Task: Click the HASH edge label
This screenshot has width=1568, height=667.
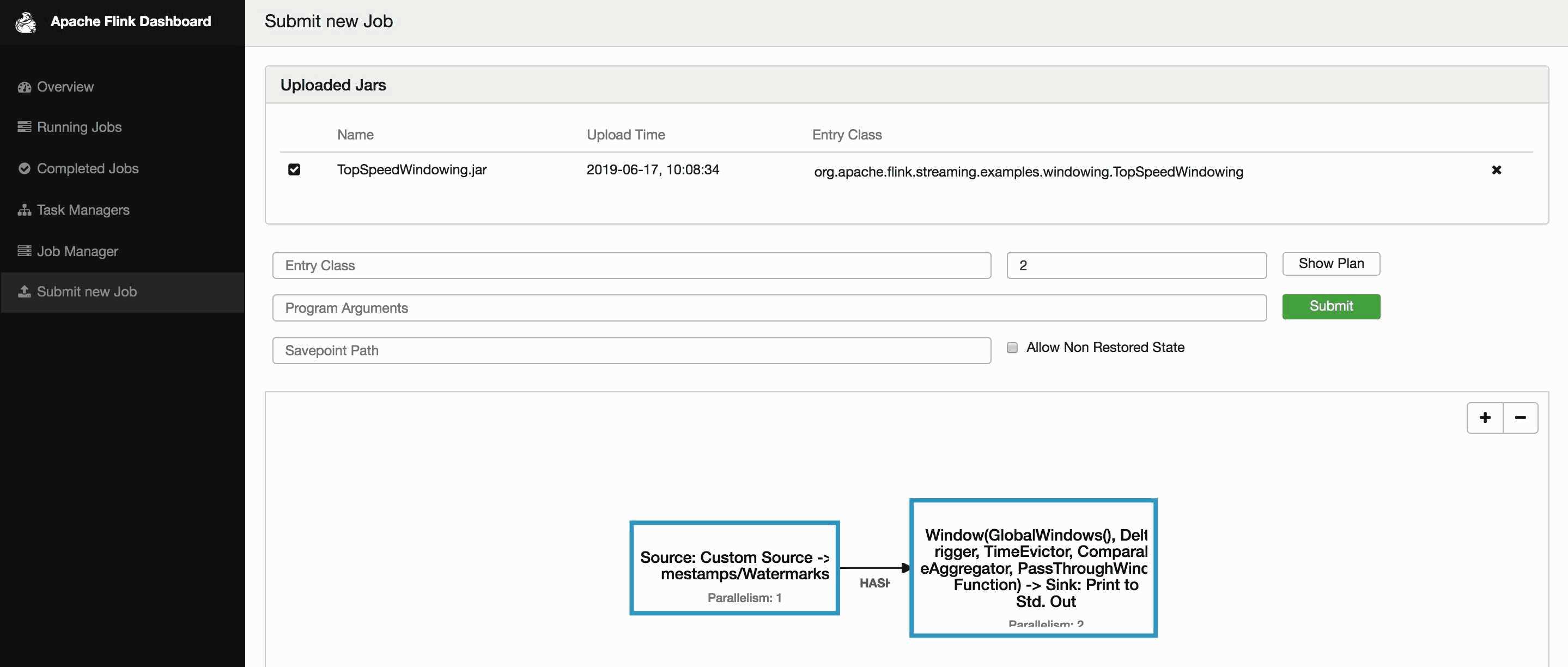Action: (x=874, y=584)
